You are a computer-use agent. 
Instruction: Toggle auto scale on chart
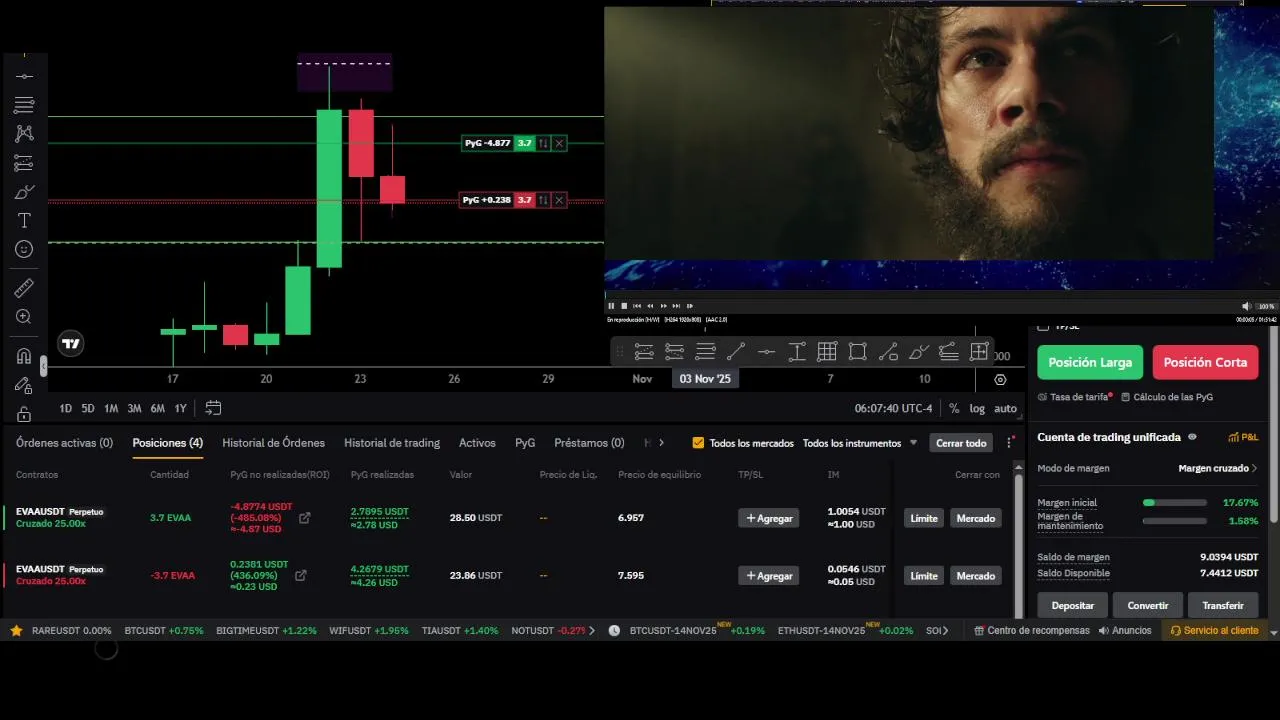click(x=1005, y=408)
